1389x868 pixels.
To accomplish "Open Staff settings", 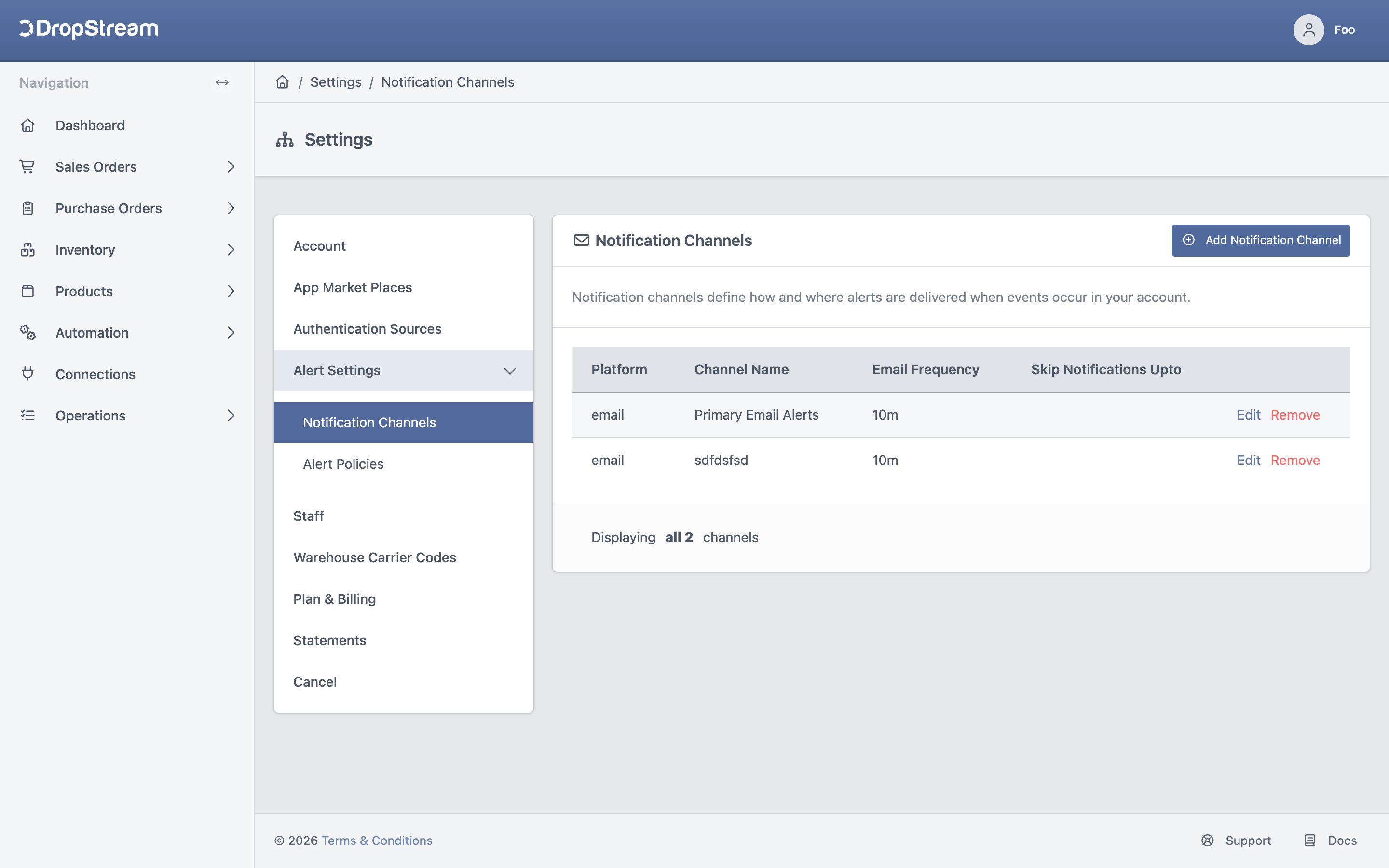I will coord(309,516).
